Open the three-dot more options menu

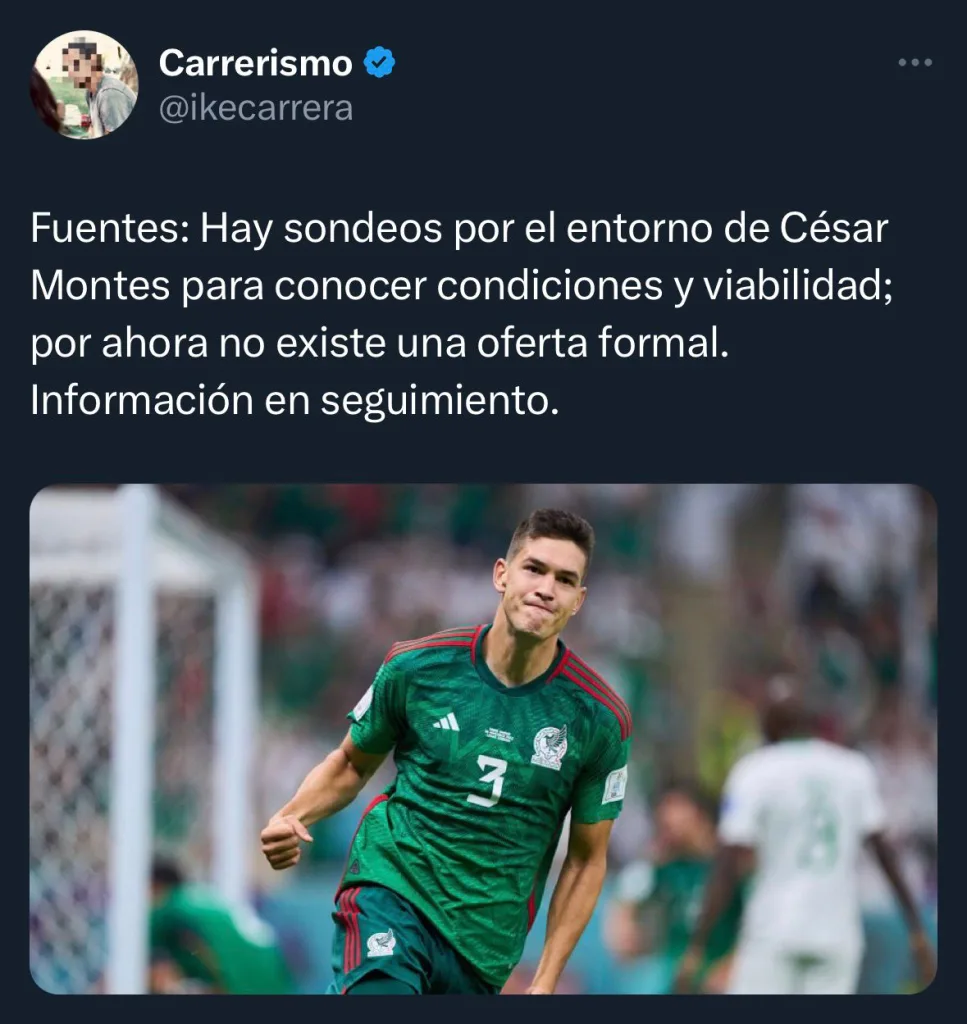[915, 63]
